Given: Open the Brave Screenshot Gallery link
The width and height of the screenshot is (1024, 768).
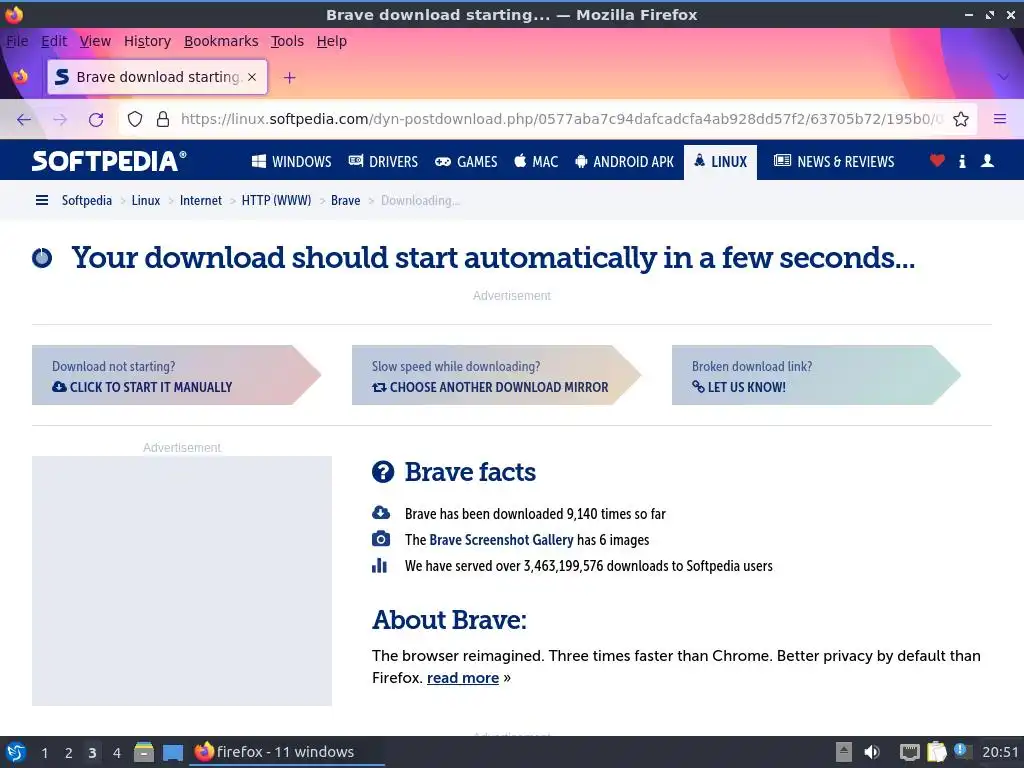Looking at the screenshot, I should (x=501, y=540).
